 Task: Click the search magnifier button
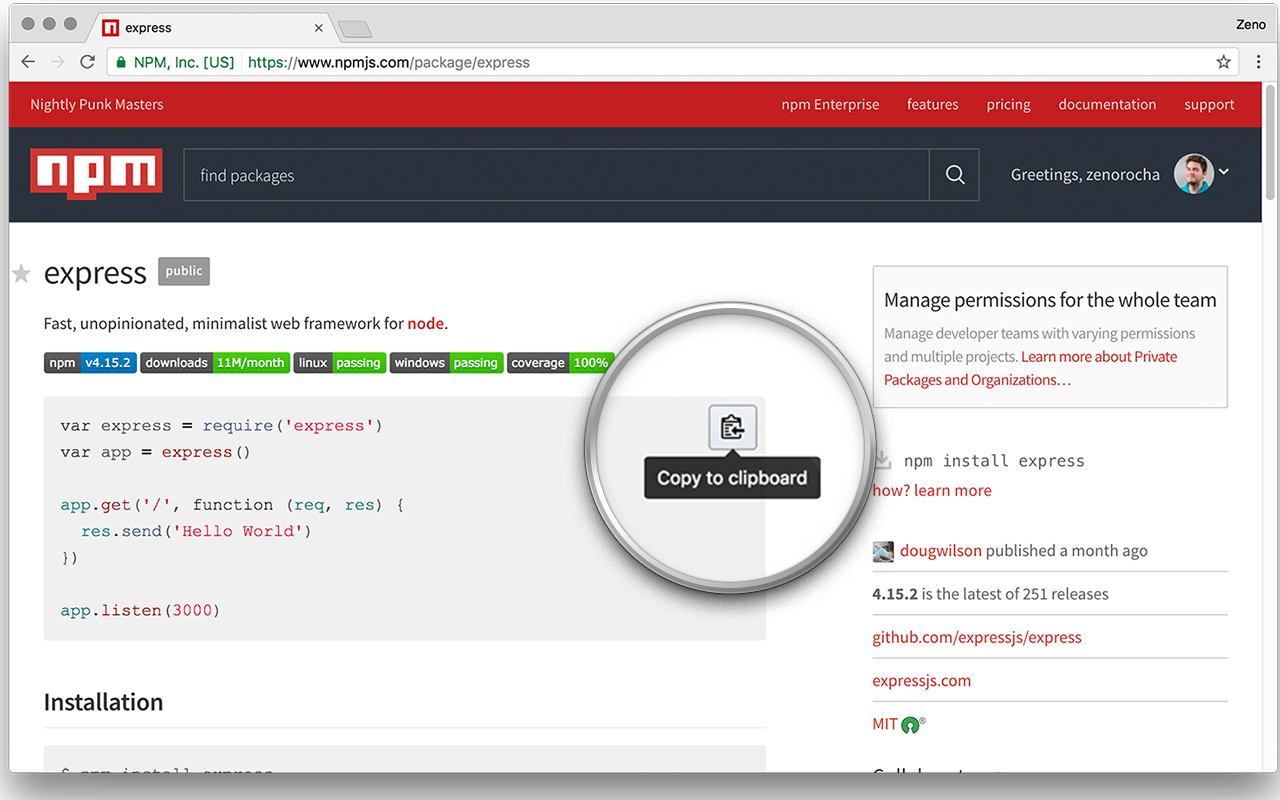point(954,175)
